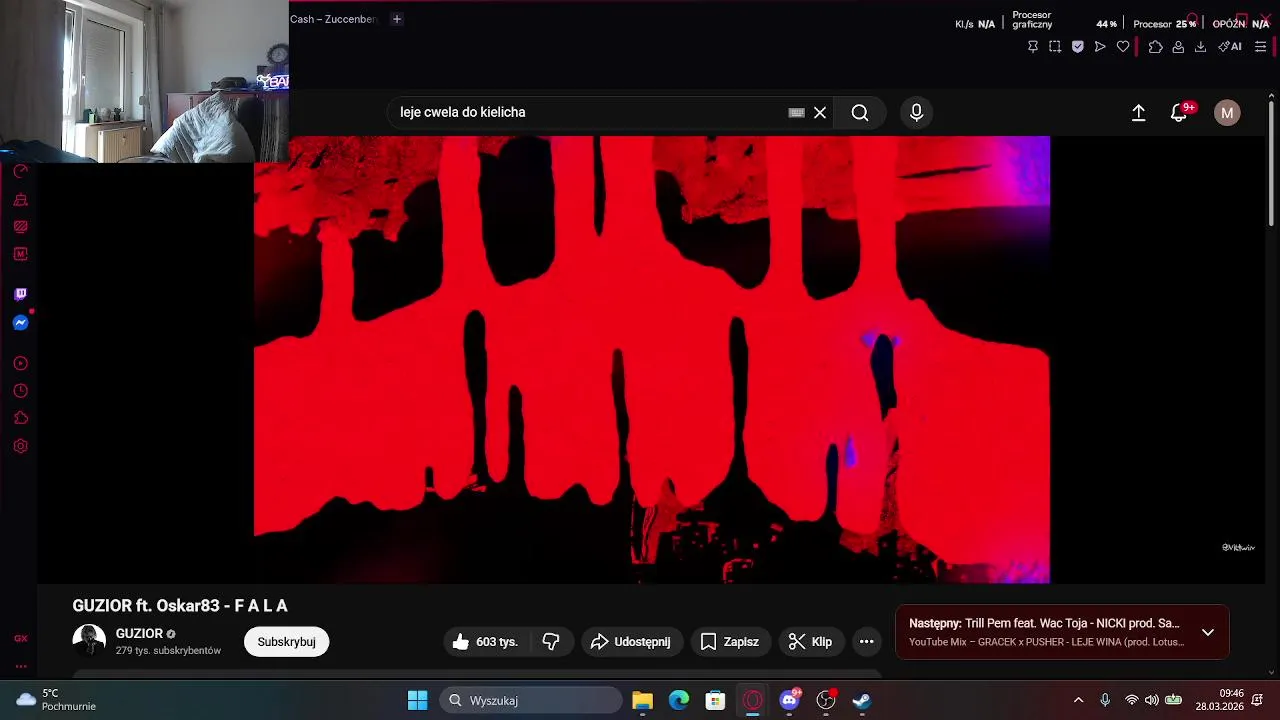Open more actions three-dot menu

tap(867, 642)
